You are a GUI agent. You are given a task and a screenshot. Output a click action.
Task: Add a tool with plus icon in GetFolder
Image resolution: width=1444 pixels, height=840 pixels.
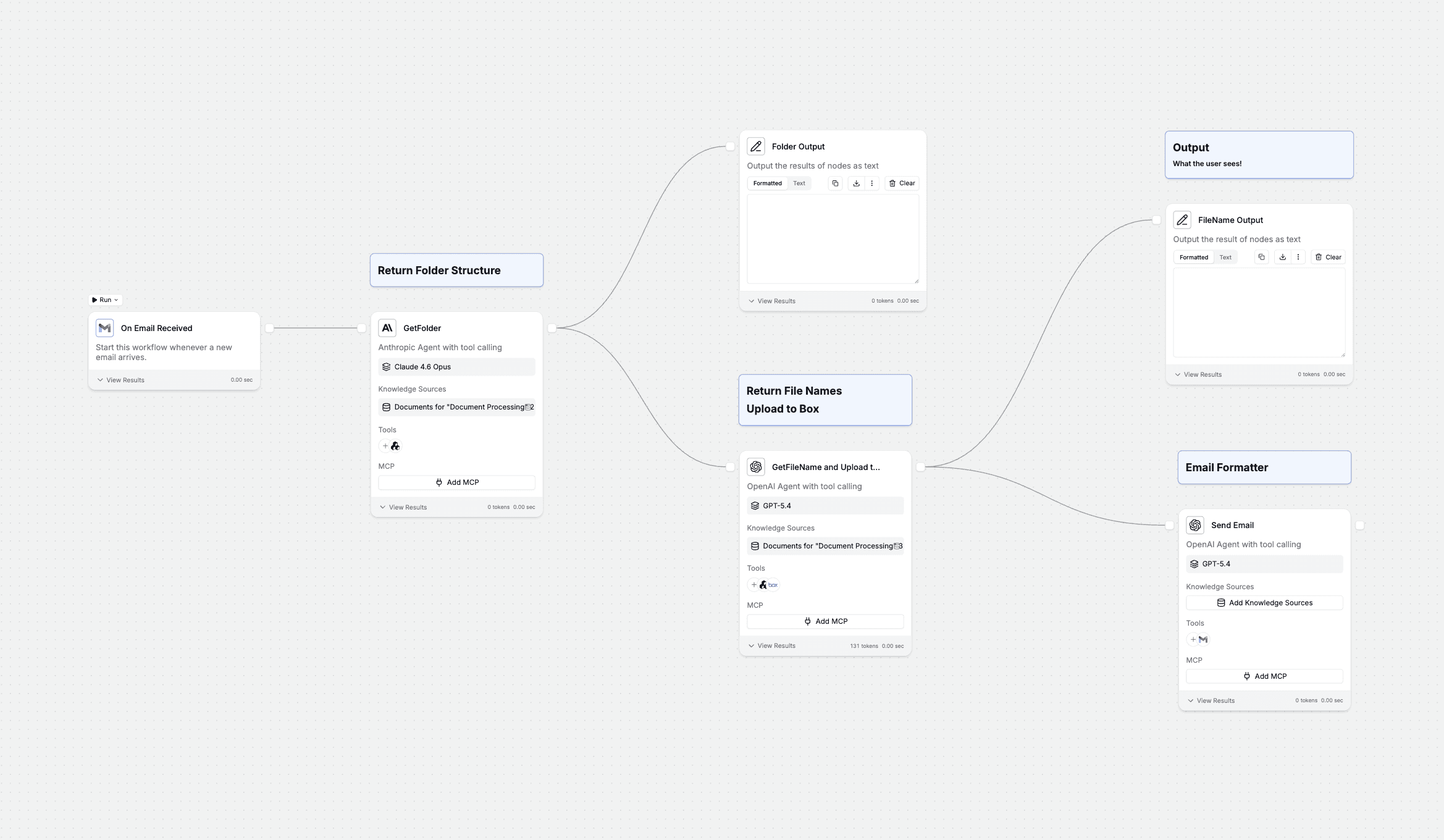coord(385,446)
